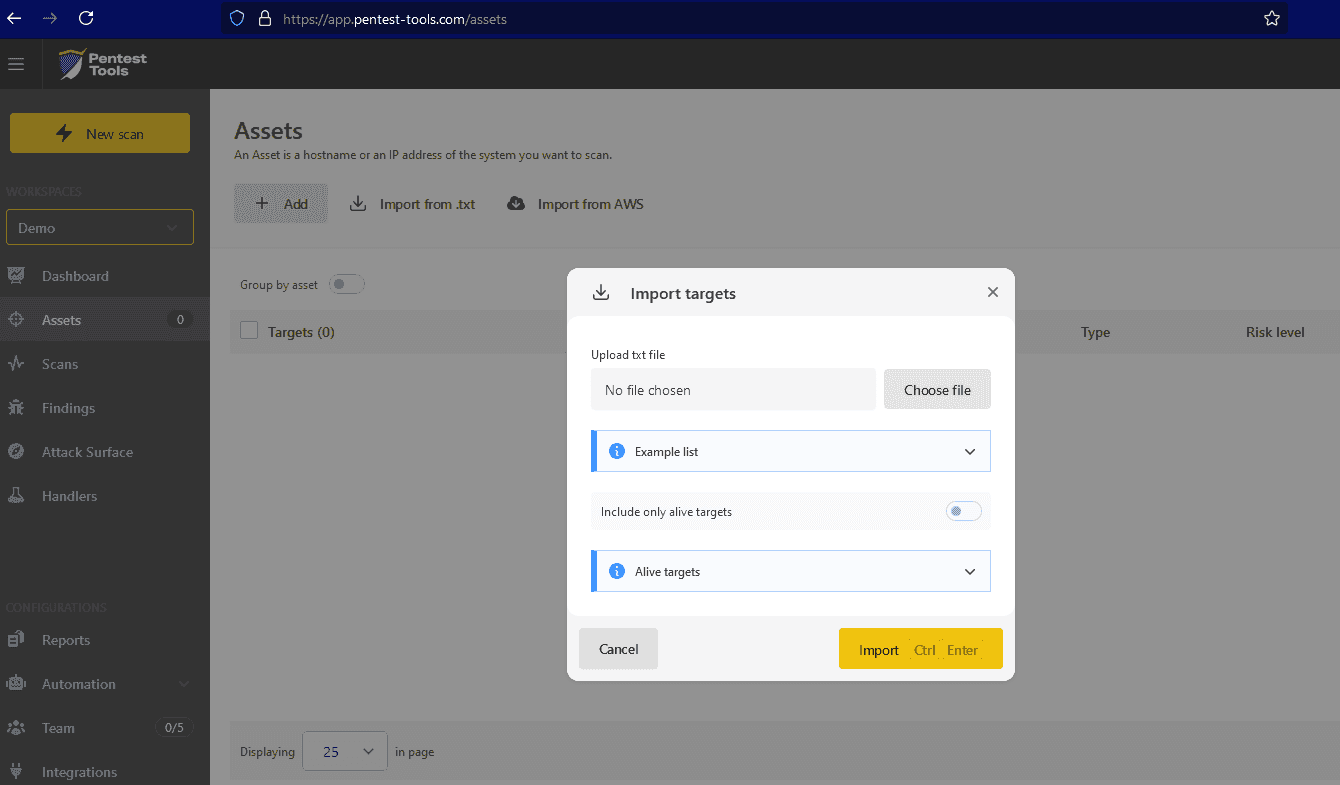Bookmark page with the star icon
This screenshot has height=785, width=1340.
(1271, 18)
